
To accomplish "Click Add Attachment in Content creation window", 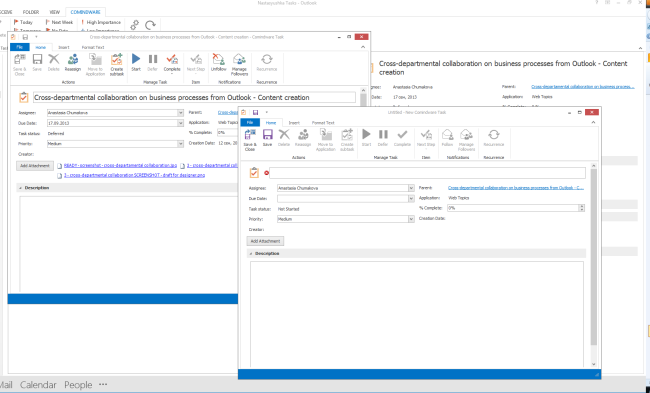I will point(35,166).
